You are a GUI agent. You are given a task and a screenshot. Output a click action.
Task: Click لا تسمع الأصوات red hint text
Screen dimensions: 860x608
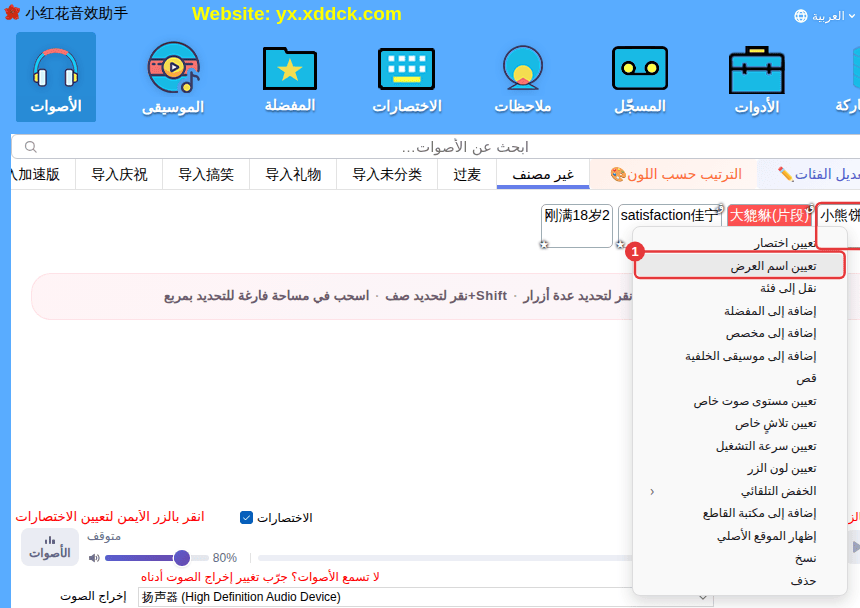[260, 577]
